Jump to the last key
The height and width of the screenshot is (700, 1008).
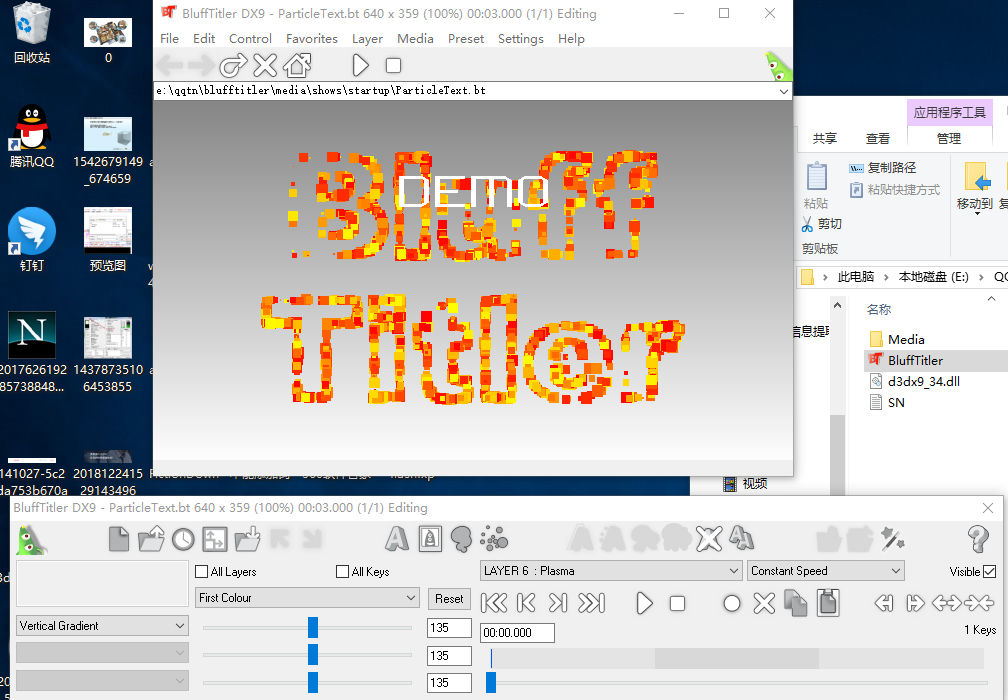(591, 603)
